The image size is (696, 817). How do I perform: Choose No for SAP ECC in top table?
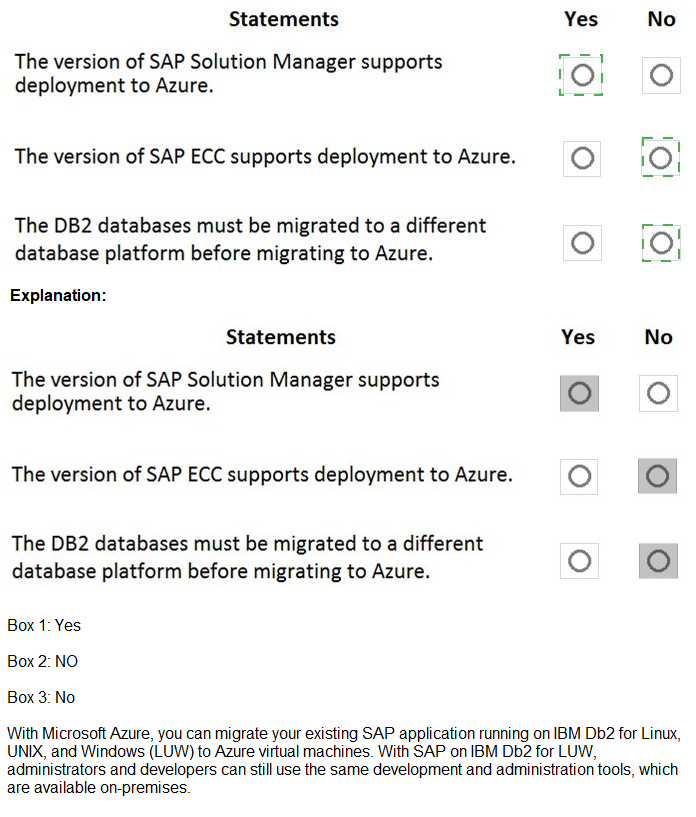coord(660,157)
